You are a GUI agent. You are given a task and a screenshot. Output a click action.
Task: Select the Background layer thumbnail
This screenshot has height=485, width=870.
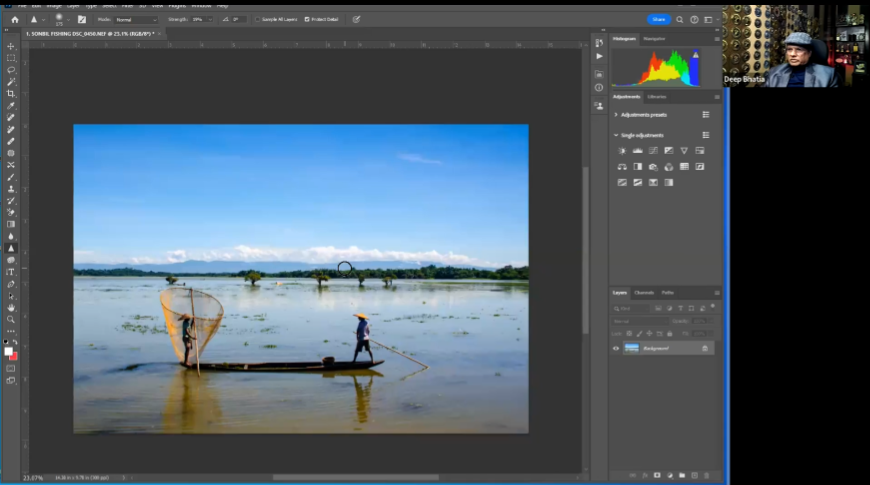(632, 348)
